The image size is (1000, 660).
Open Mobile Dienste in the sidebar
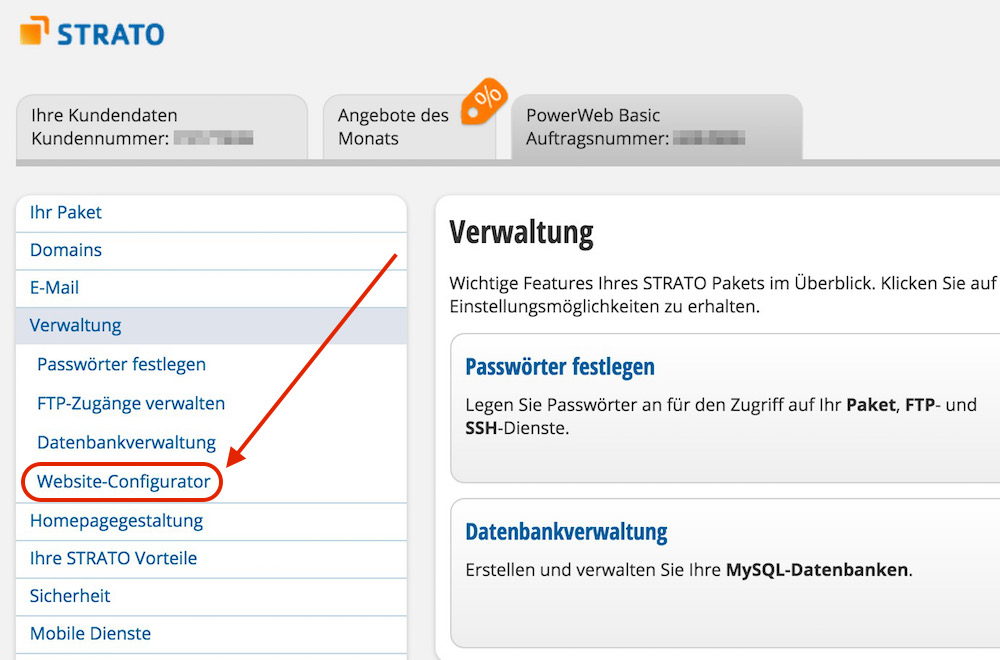click(x=211, y=634)
